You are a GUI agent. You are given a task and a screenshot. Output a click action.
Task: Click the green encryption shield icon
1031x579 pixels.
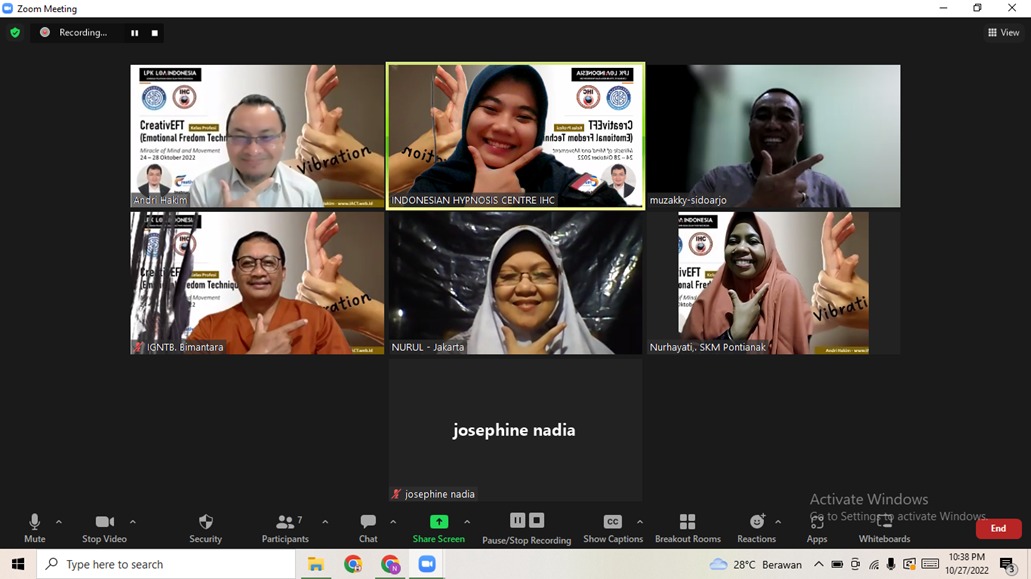click(15, 33)
